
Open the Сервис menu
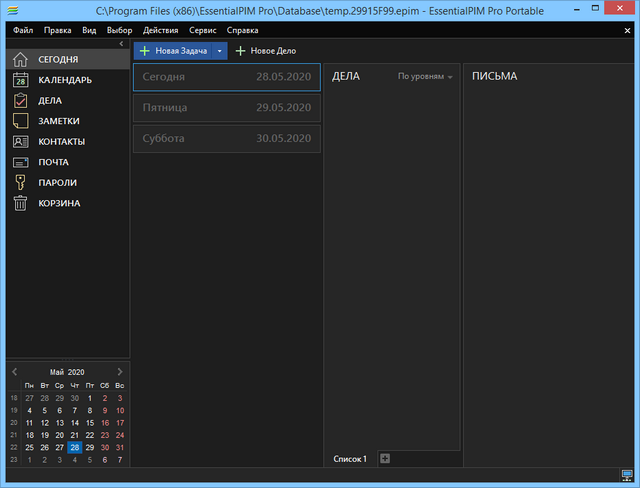click(x=202, y=30)
